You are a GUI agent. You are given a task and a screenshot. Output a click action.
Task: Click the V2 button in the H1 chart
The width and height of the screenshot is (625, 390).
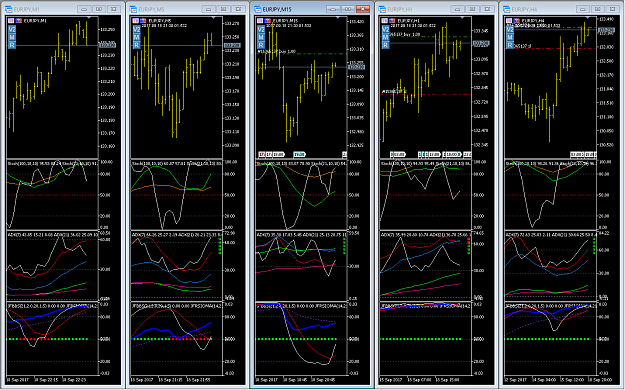coord(385,30)
